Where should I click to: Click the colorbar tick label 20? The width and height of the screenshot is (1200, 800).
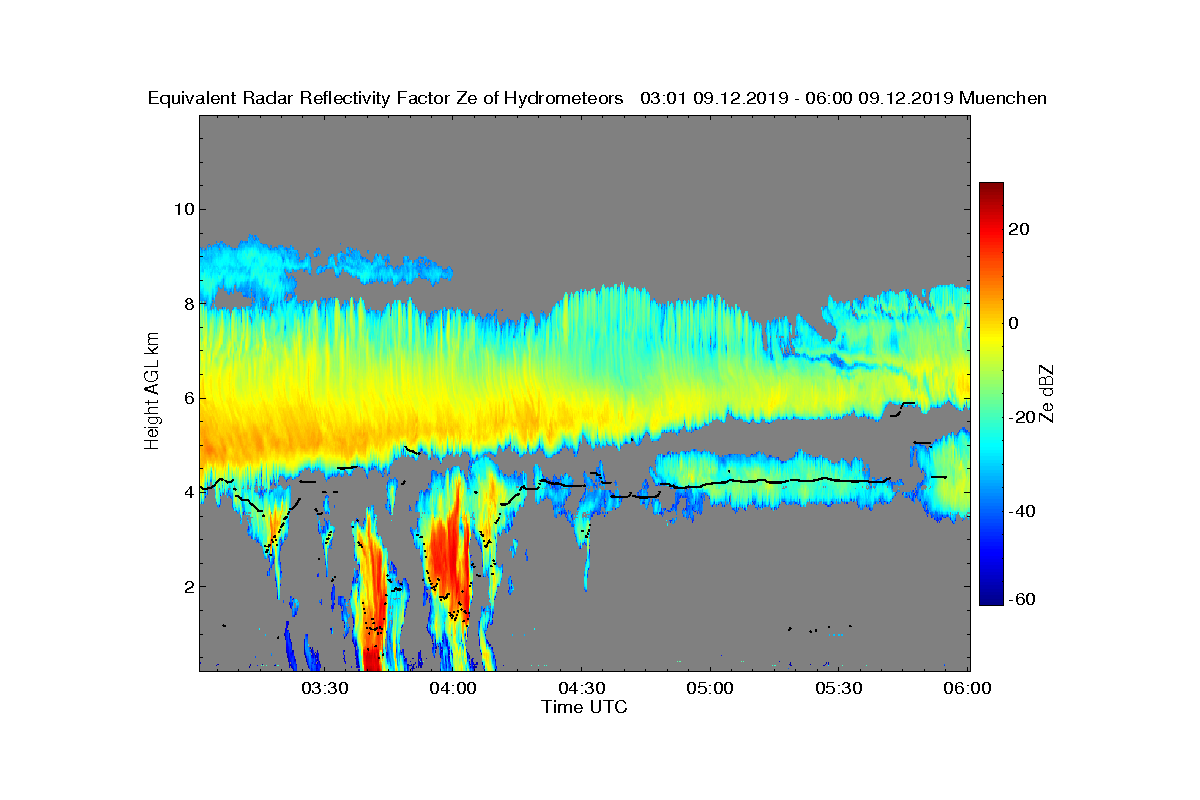(x=1020, y=229)
